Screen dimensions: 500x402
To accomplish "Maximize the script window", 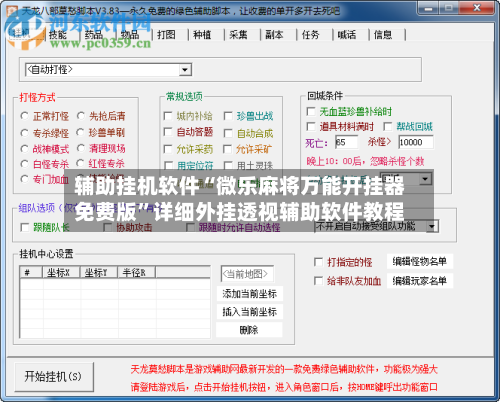I will (449, 8).
